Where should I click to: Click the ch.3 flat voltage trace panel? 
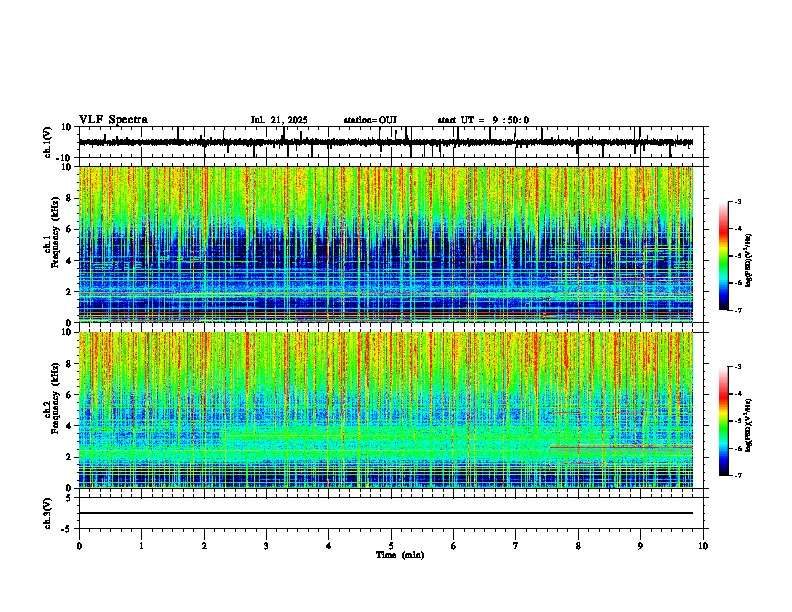393,513
